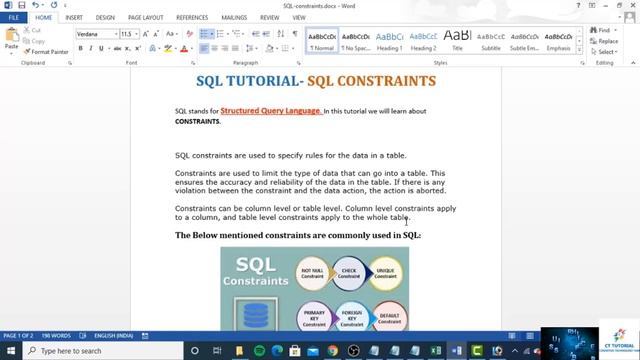Apply the yellow text highlight color
The image size is (640, 360).
(x=168, y=49)
